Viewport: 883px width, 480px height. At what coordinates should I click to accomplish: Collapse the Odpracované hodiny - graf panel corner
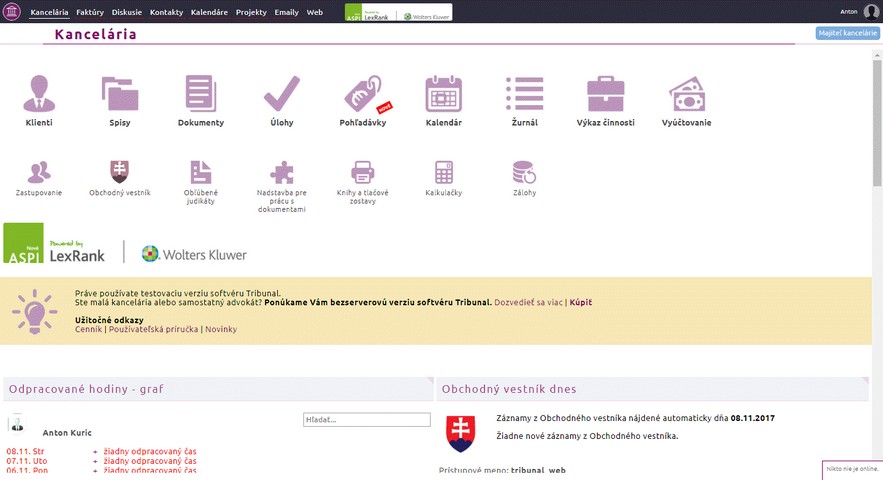(430, 381)
